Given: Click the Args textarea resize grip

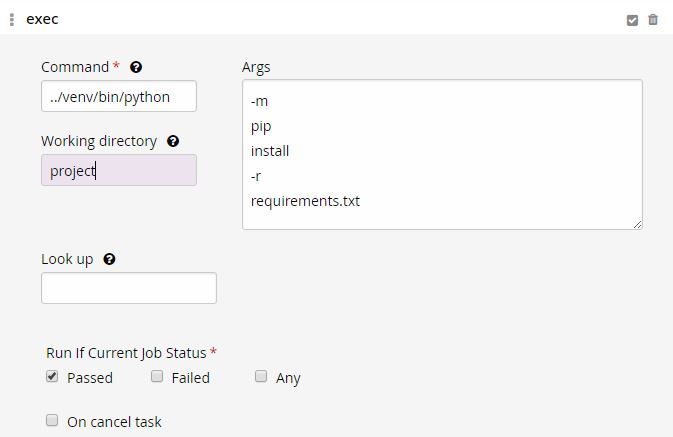Looking at the screenshot, I should pyautogui.click(x=637, y=225).
